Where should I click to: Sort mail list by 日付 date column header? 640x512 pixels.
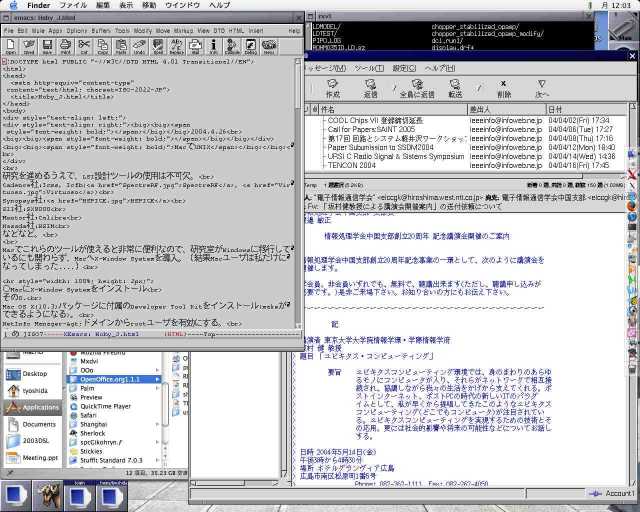click(x=587, y=109)
